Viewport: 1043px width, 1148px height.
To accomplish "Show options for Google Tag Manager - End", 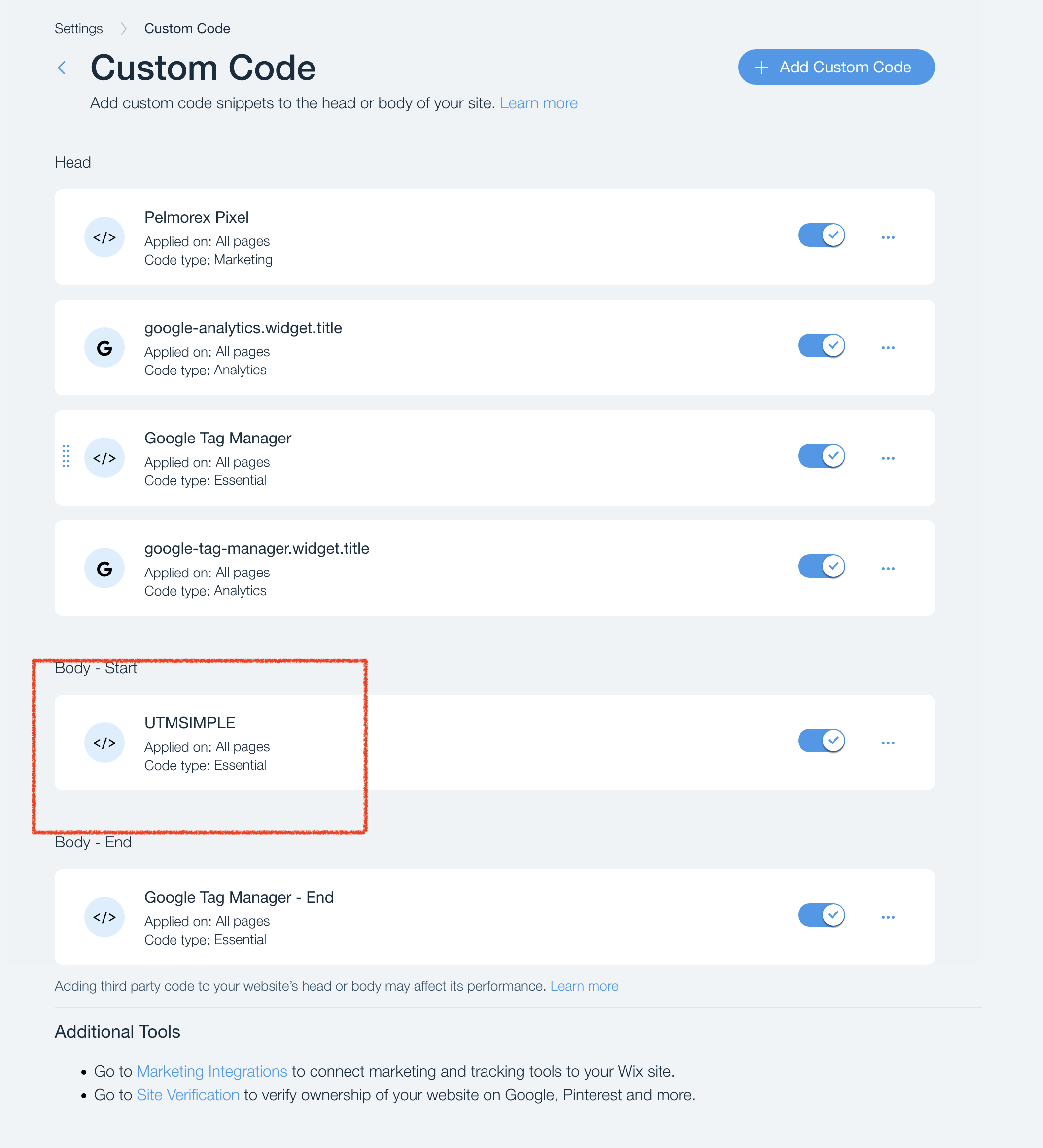I will [x=888, y=917].
